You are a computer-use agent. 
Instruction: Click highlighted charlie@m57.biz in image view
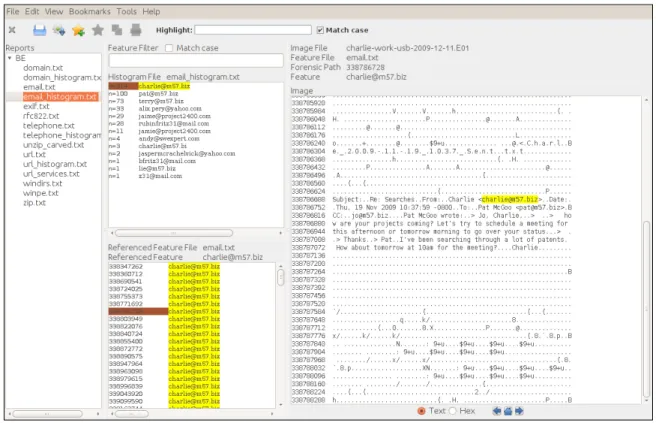[510, 200]
